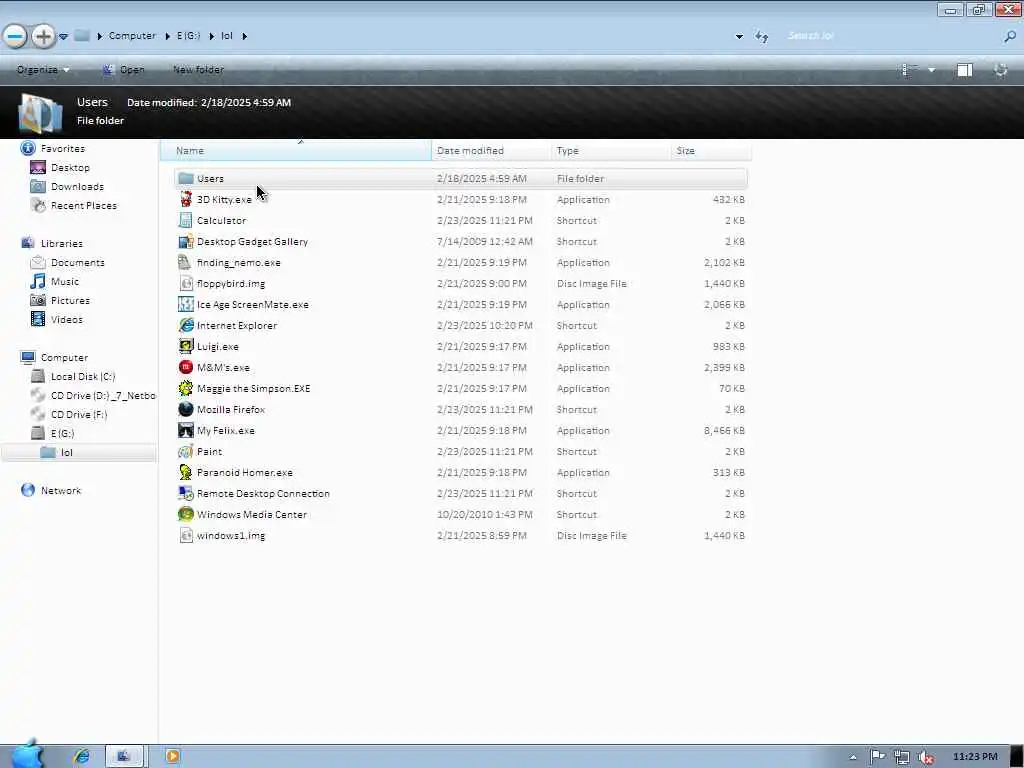Open the Apple-logo Start button
The image size is (1024, 768).
point(27,754)
